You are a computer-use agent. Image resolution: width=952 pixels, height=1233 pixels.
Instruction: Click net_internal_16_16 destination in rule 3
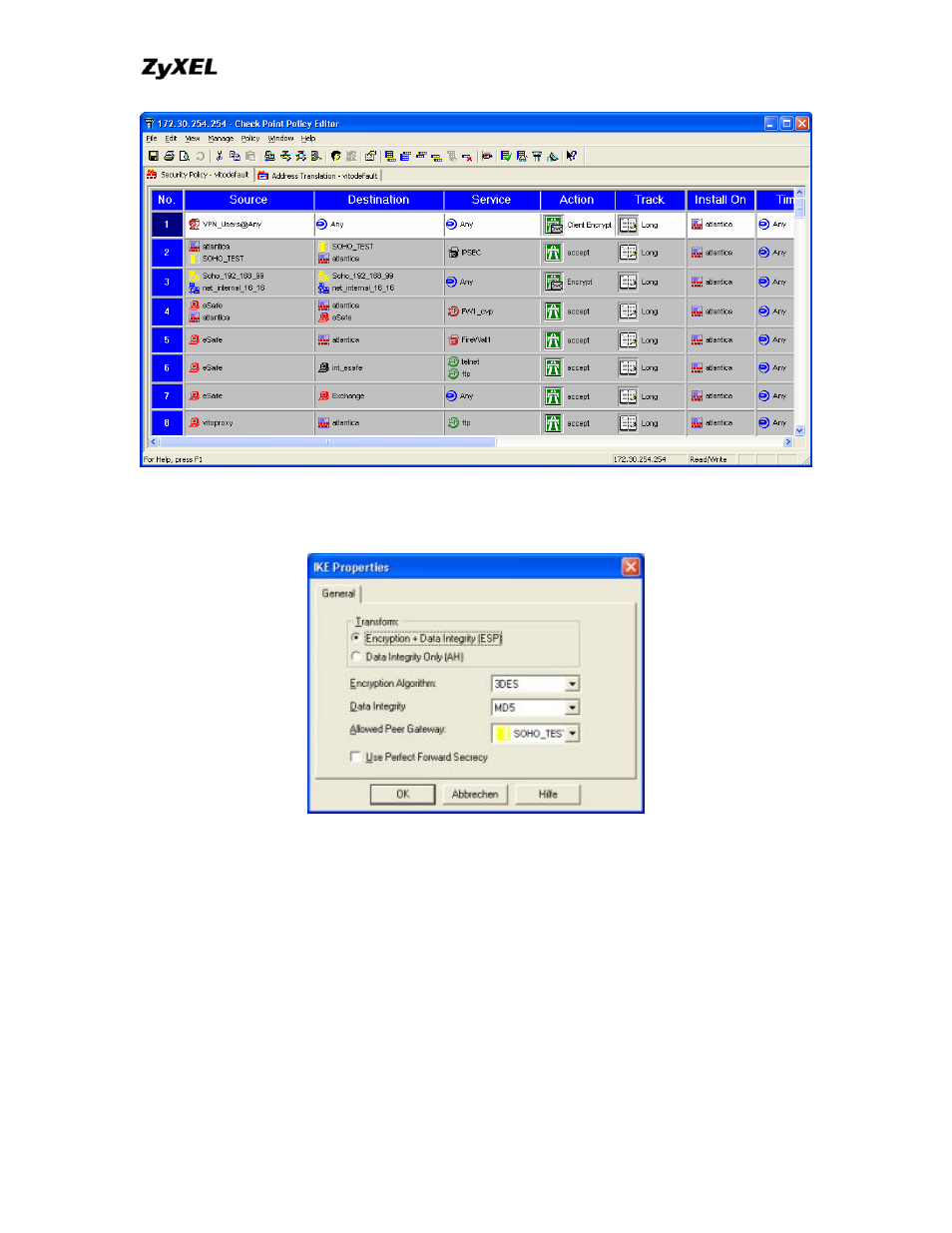coord(363,288)
